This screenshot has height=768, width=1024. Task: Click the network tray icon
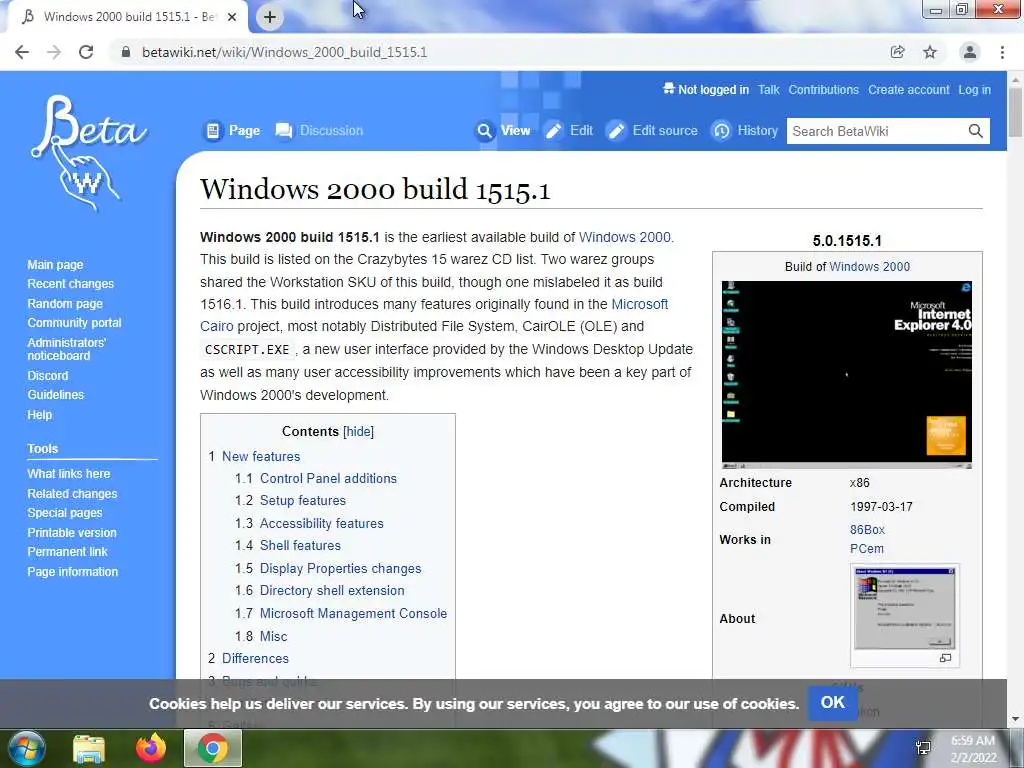coord(923,748)
